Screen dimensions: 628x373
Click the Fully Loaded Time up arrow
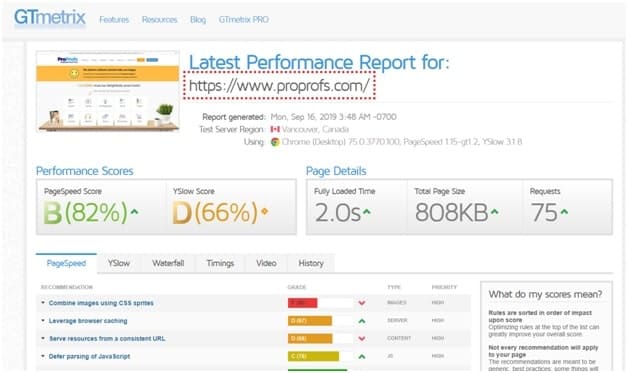[x=366, y=212]
